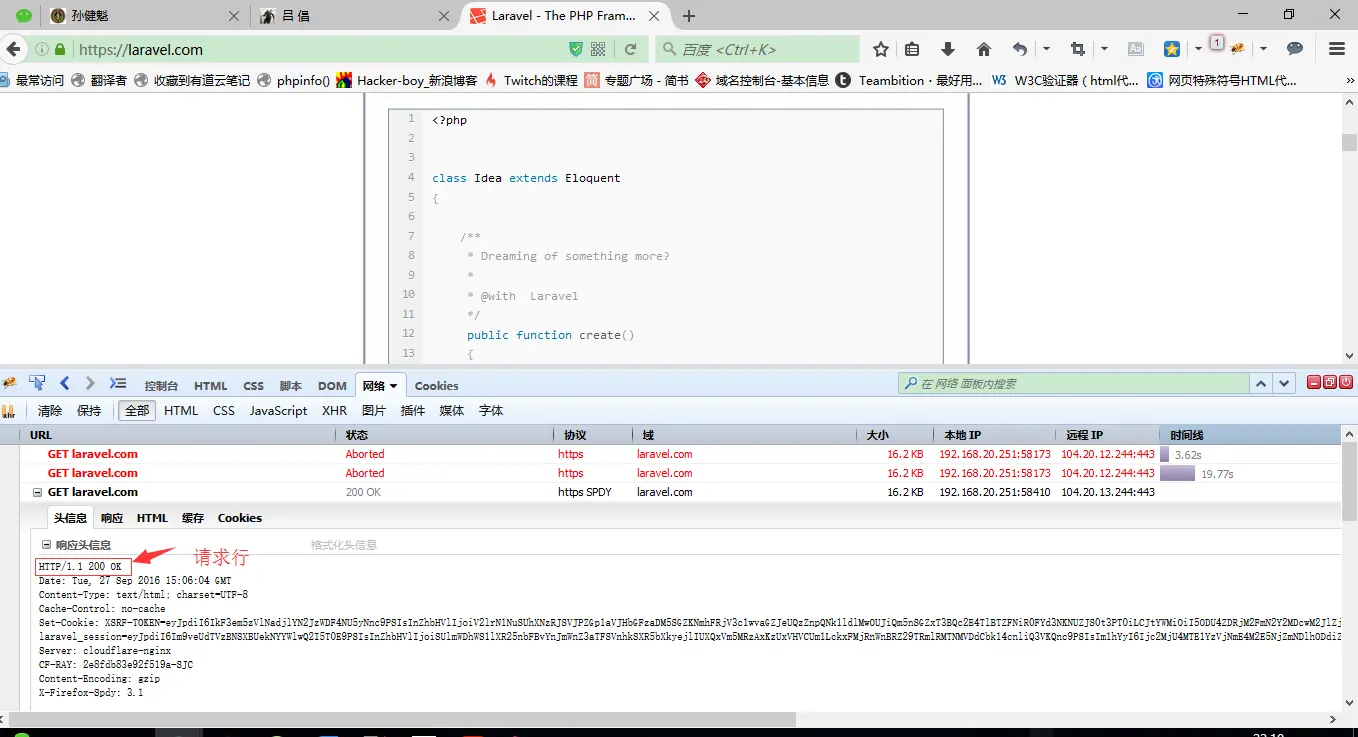
Task: Toggle Firebug command line icon
Action: 118,384
